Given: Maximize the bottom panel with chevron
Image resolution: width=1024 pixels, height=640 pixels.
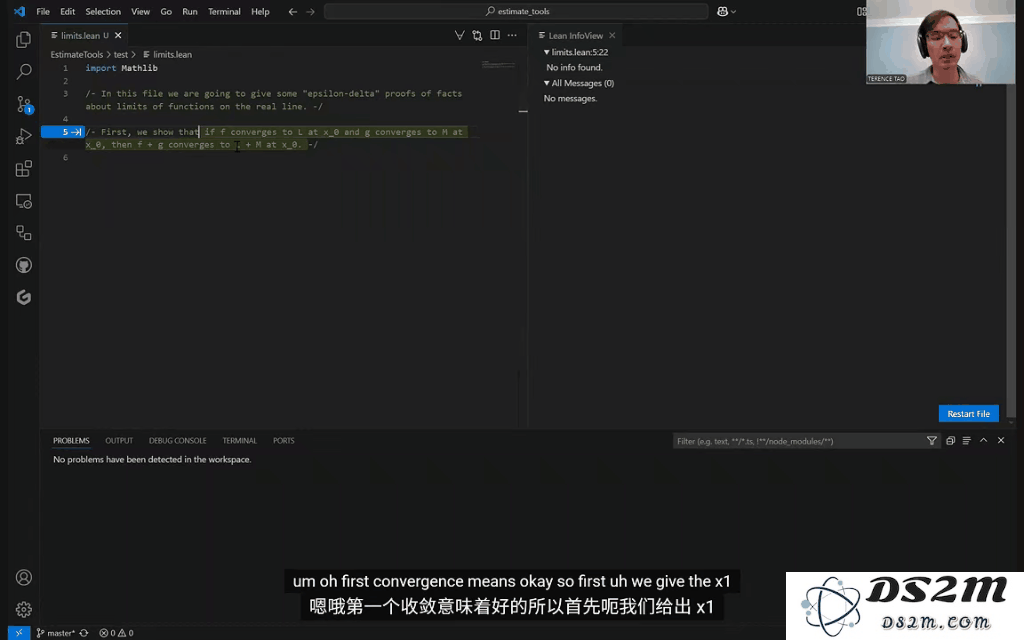Looking at the screenshot, I should 984,441.
